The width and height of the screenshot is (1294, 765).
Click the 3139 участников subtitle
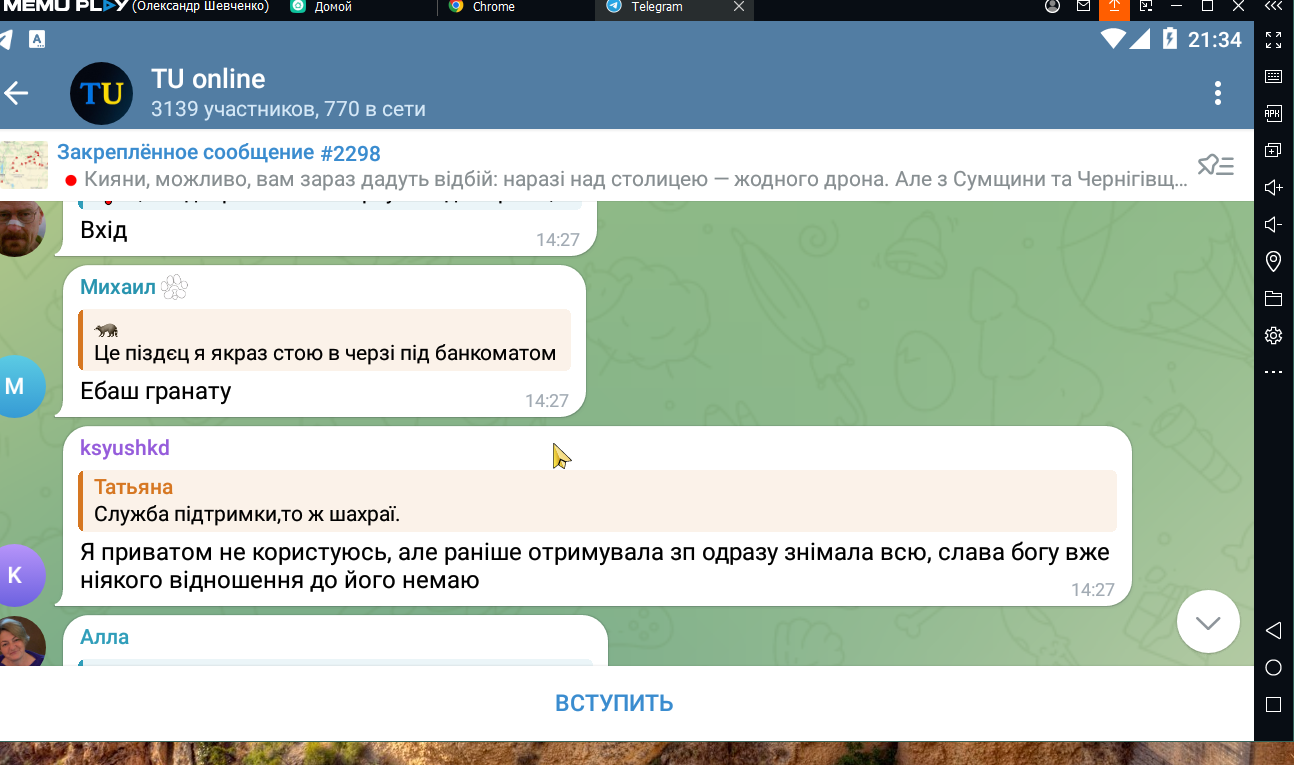[x=288, y=109]
